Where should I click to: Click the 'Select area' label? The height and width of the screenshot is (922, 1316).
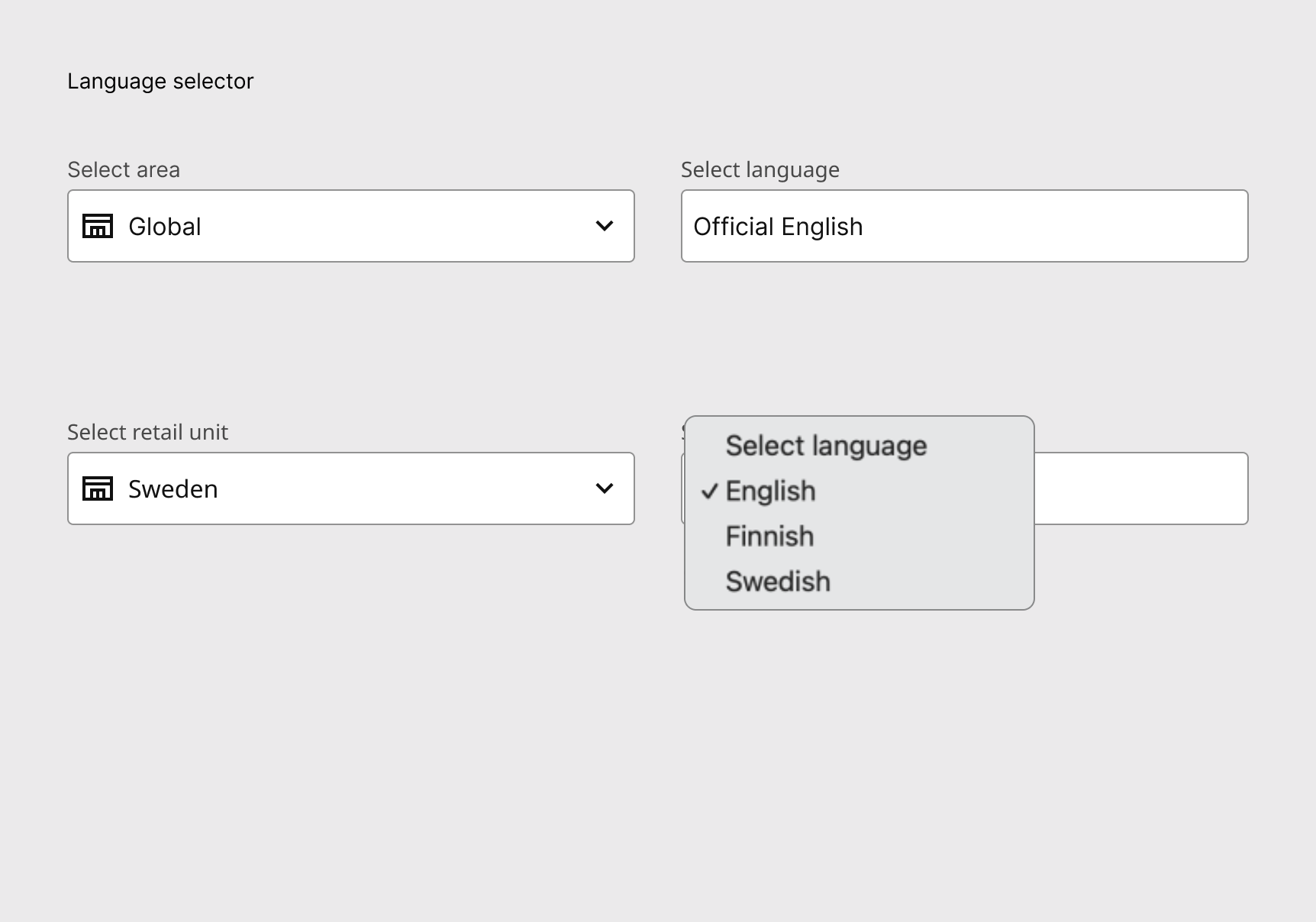[124, 169]
